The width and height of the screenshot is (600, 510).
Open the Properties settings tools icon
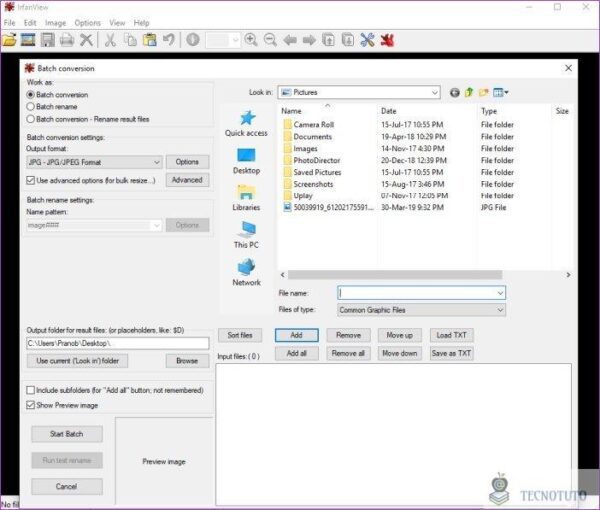[x=367, y=40]
